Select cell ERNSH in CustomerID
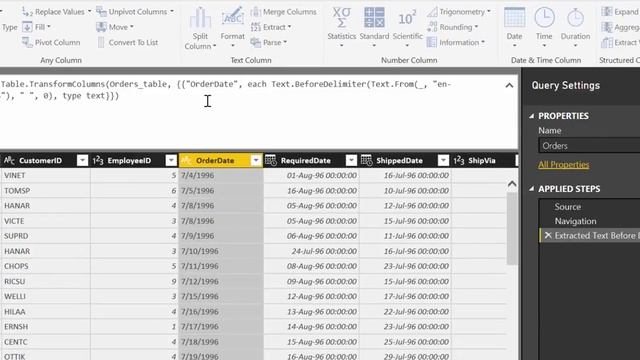 coord(45,327)
